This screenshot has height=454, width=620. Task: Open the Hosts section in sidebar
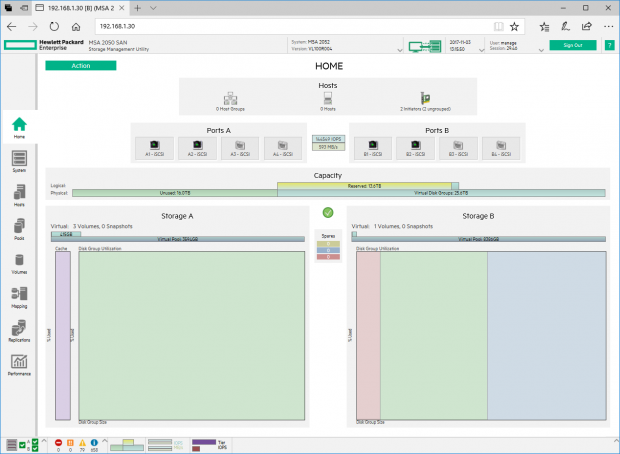click(19, 194)
